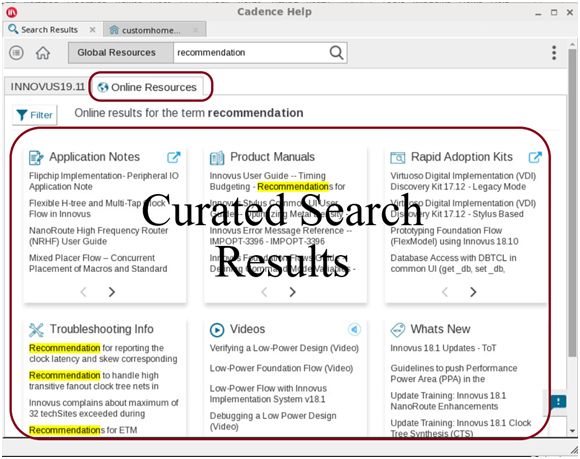Show previous page of Product Manuals
This screenshot has height=459, width=580.
tap(264, 292)
